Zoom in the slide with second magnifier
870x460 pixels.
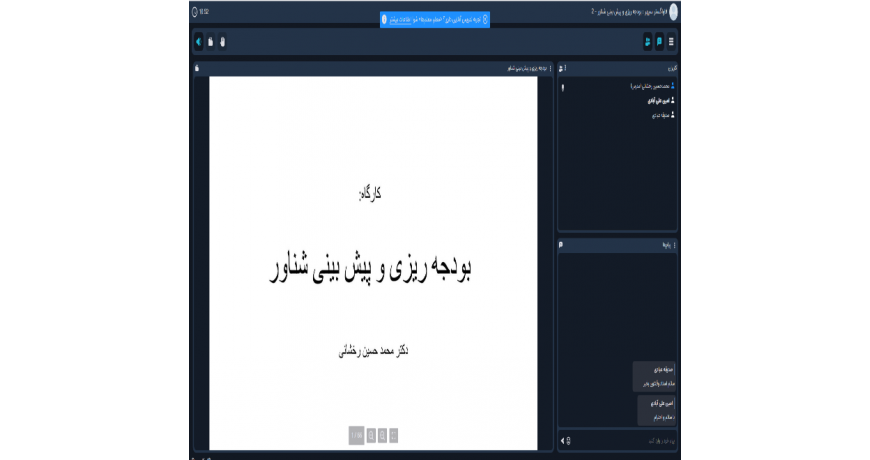tap(382, 436)
